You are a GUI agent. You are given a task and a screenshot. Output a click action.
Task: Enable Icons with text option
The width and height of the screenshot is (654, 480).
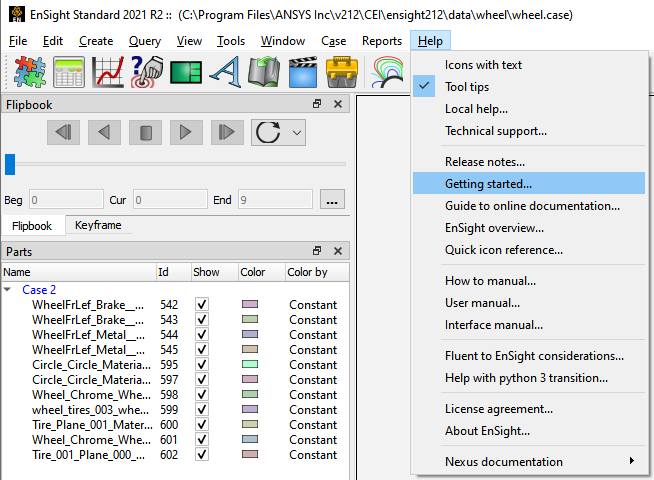[x=529, y=65]
